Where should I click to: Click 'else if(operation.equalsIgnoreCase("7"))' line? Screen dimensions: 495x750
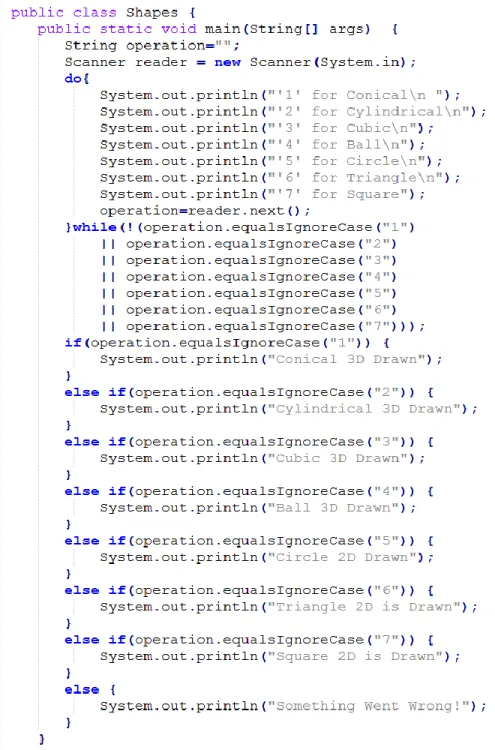[x=249, y=640]
